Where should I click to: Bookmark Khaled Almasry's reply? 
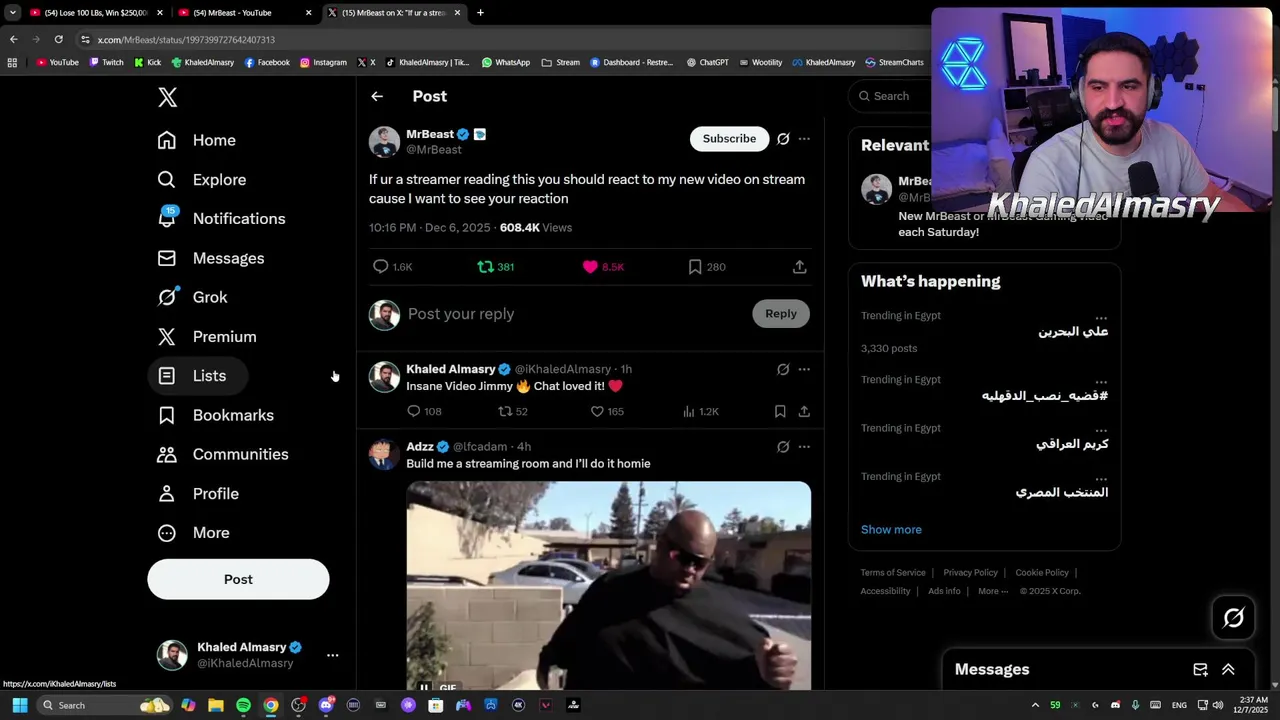click(x=780, y=411)
